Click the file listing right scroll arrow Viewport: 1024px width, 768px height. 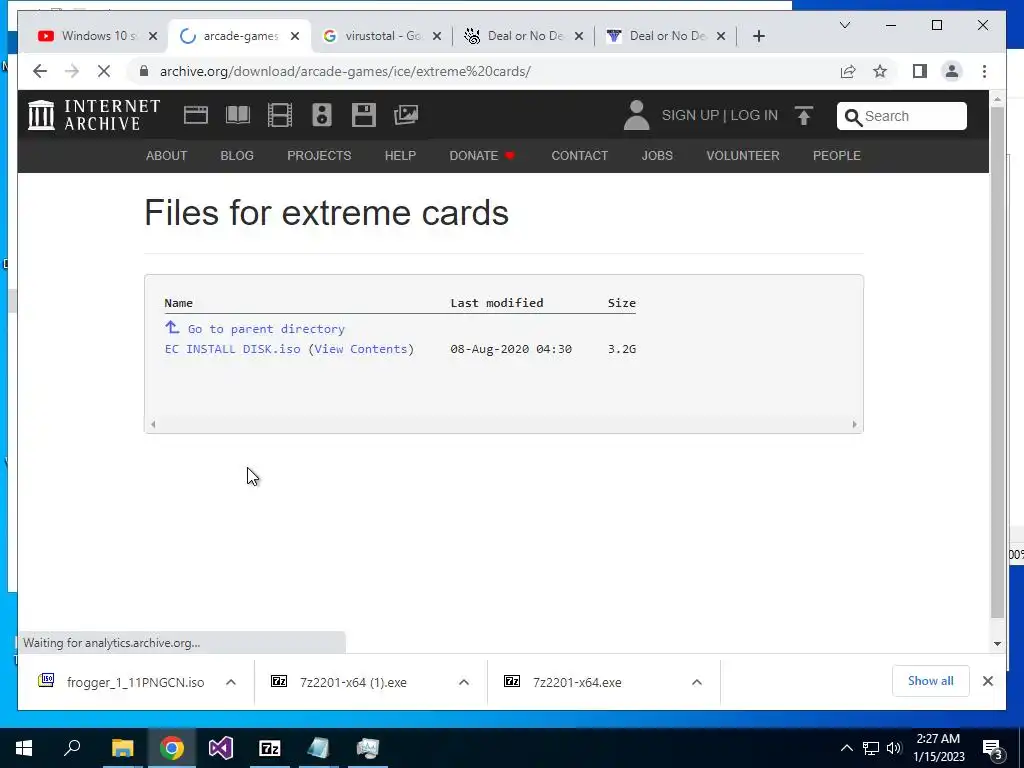click(854, 424)
